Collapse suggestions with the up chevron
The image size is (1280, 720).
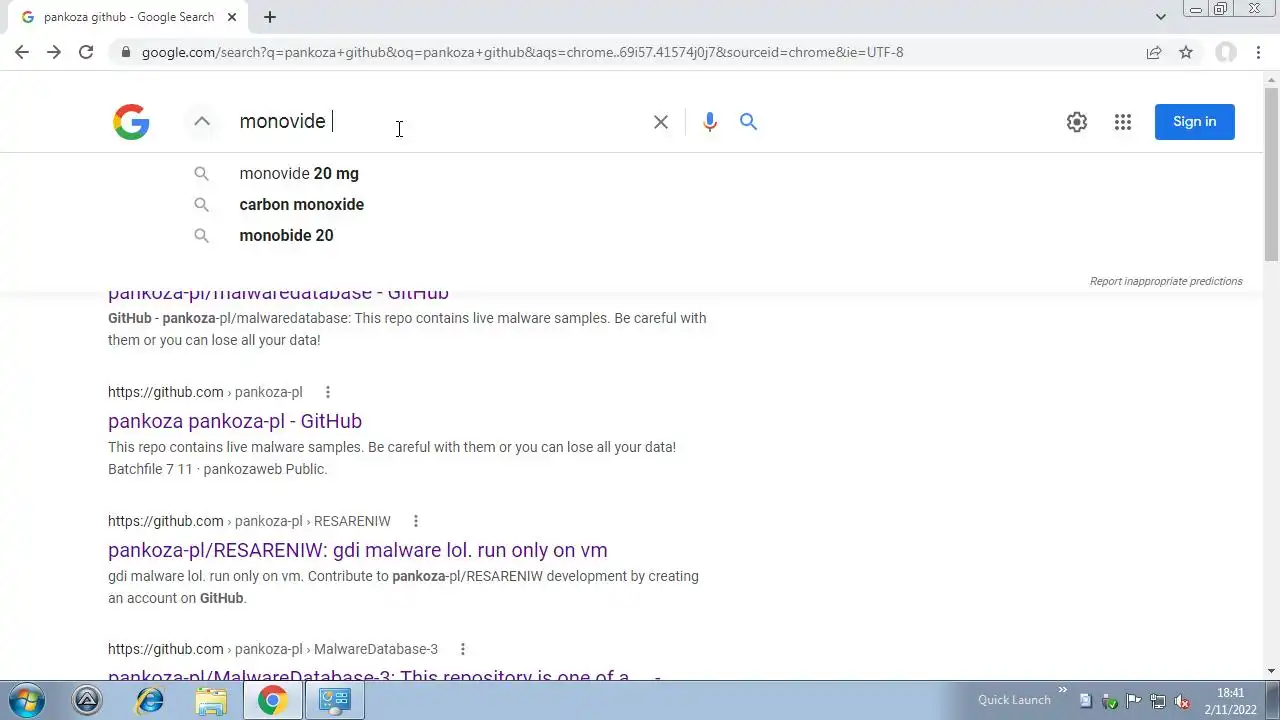coord(202,121)
